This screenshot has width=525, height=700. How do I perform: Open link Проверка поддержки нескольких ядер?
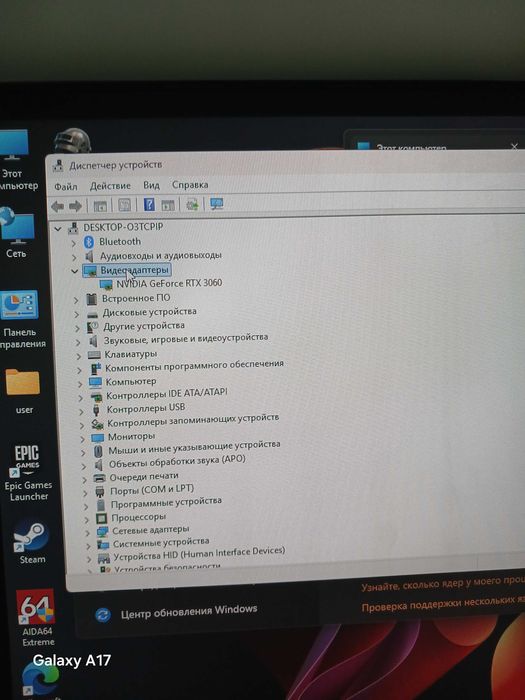(443, 605)
